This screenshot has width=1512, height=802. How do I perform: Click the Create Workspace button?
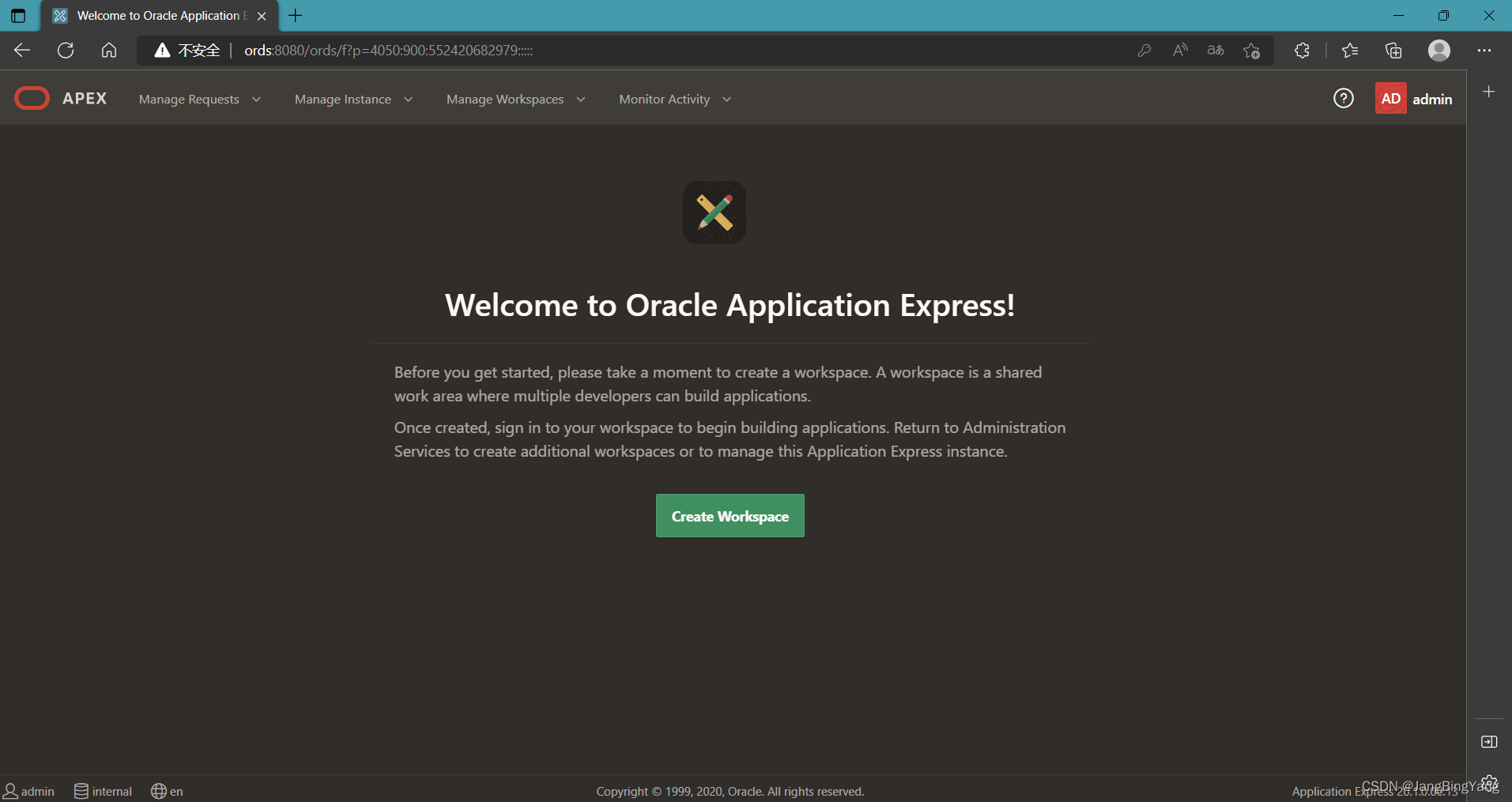tap(730, 516)
